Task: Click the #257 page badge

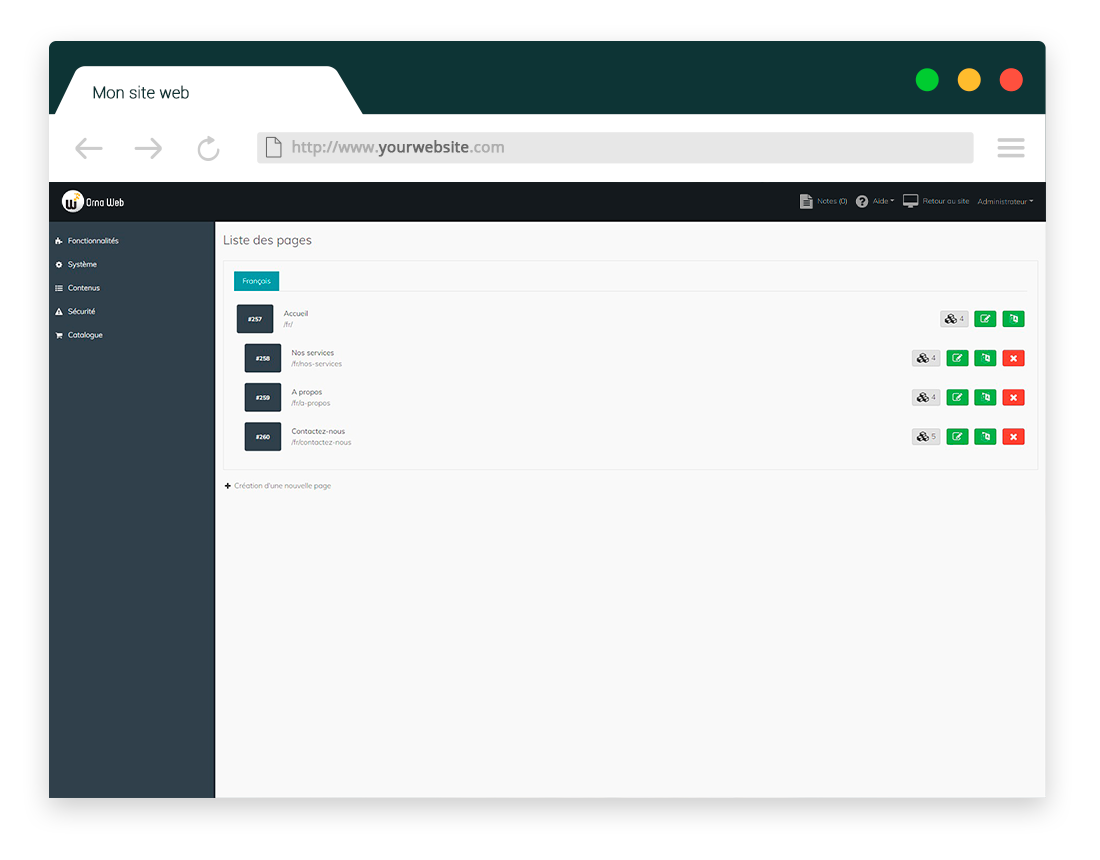Action: [255, 318]
